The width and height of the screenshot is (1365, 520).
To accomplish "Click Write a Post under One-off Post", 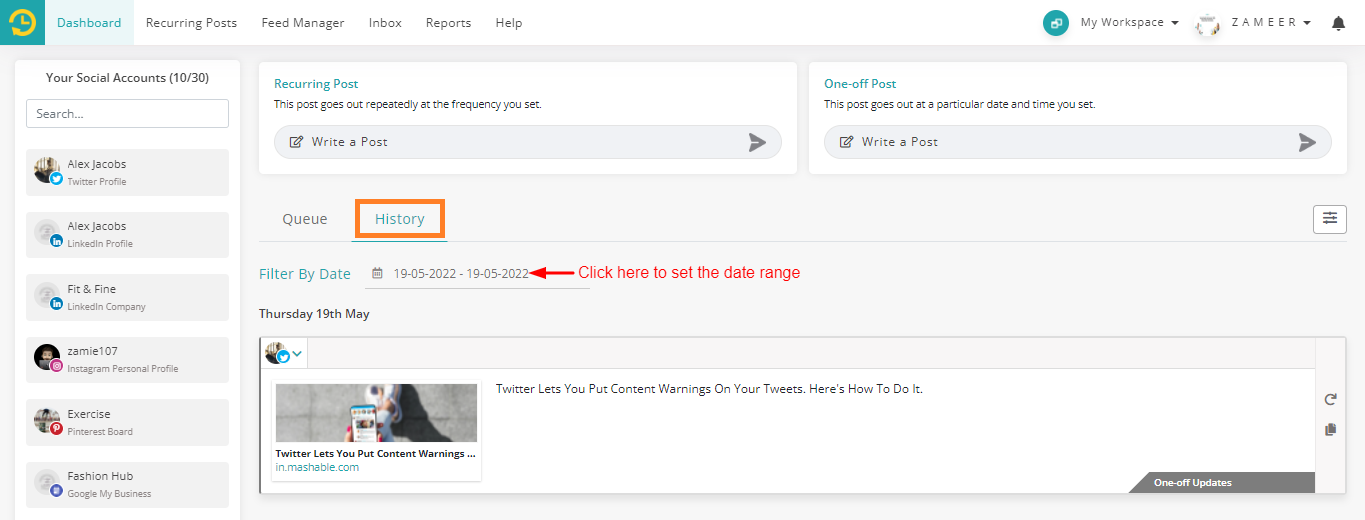I will (1078, 142).
